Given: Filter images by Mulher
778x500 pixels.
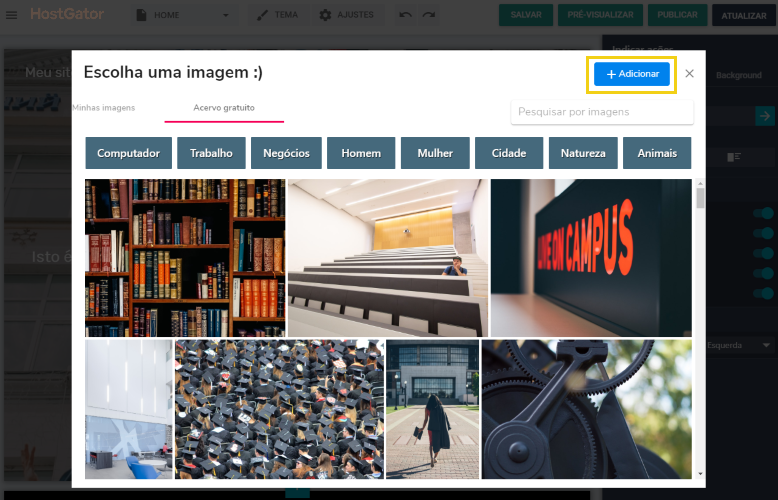Looking at the screenshot, I should [x=435, y=153].
